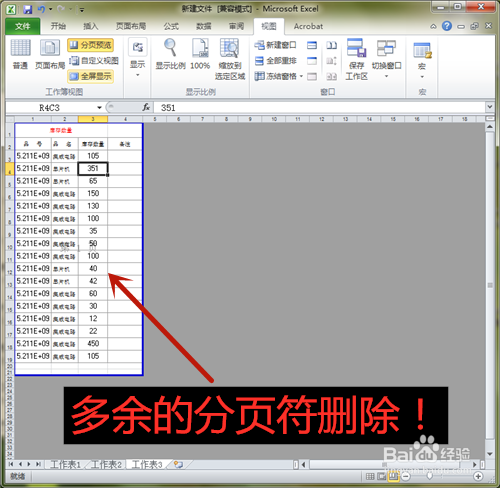The width and height of the screenshot is (500, 488).
Task: Go to first sheet navigation arrow
Action: pos(11,464)
